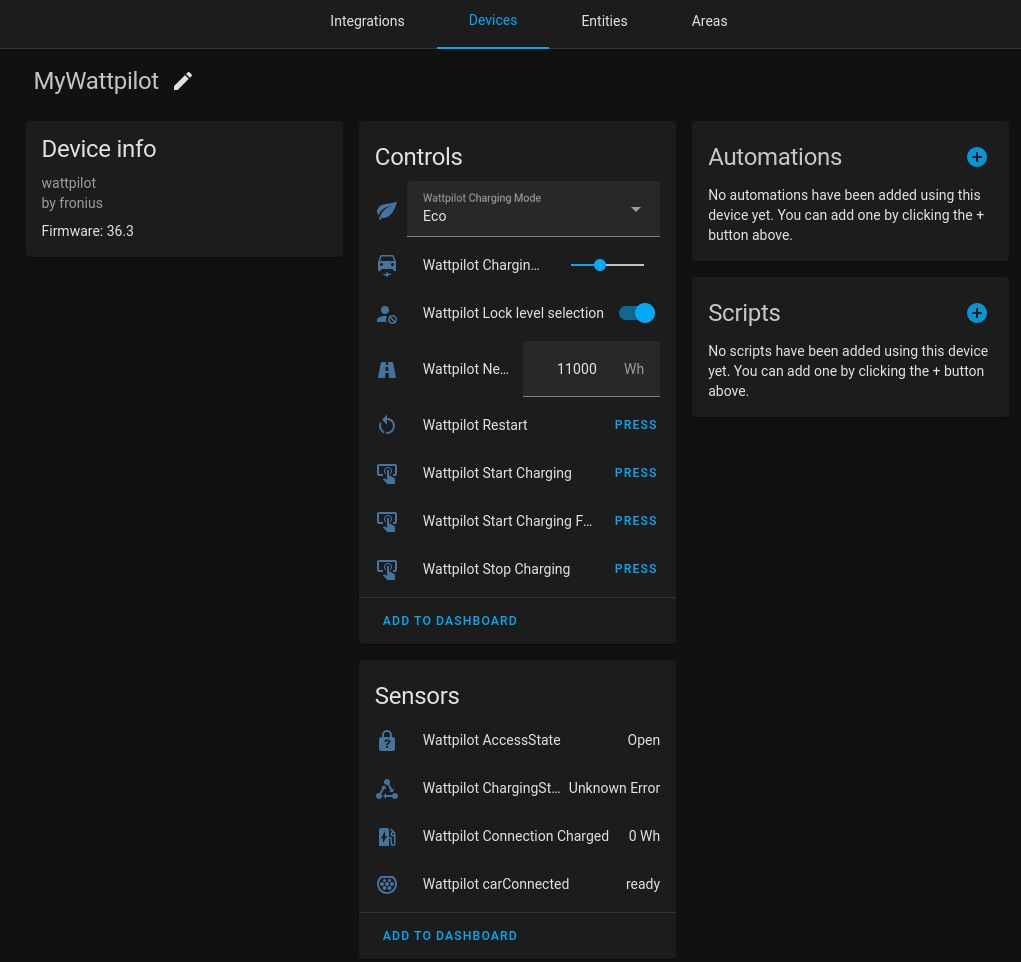Click the 'ready' carConnected value
This screenshot has width=1021, height=962.
(x=643, y=884)
